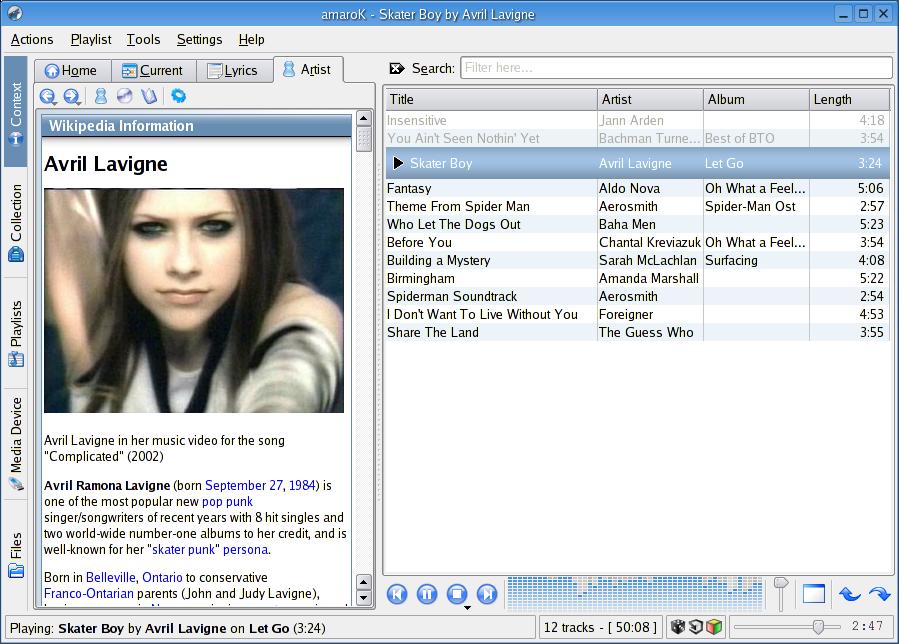Click the Wikipedia back navigation arrow
899x644 pixels.
(x=48, y=97)
